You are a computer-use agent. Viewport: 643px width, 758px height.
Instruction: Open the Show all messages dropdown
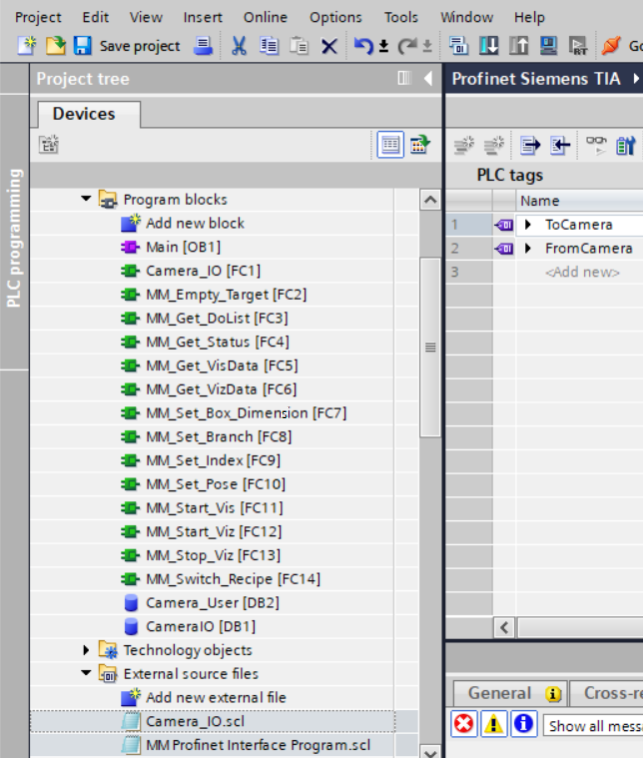tap(594, 725)
